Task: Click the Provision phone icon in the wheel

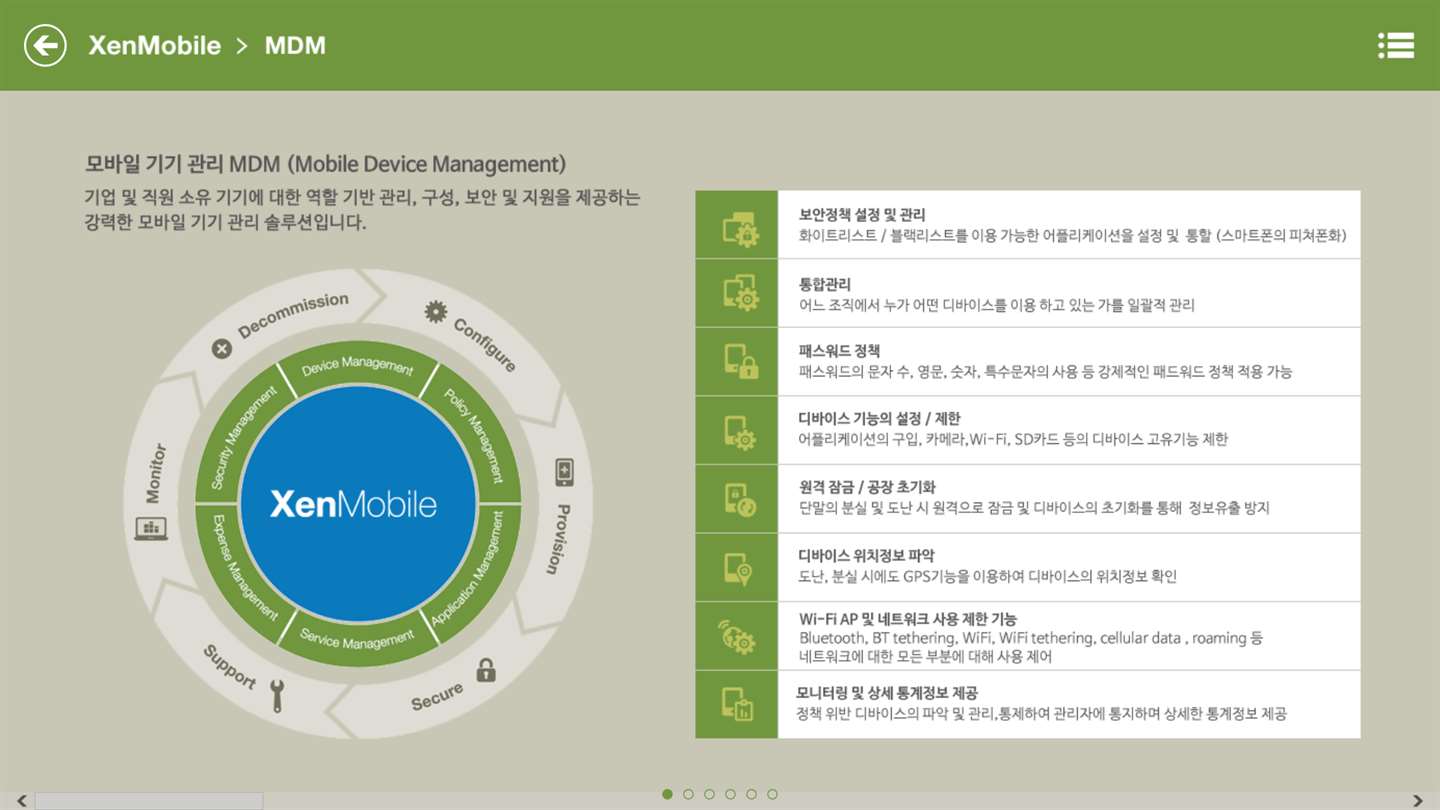Action: pos(564,473)
